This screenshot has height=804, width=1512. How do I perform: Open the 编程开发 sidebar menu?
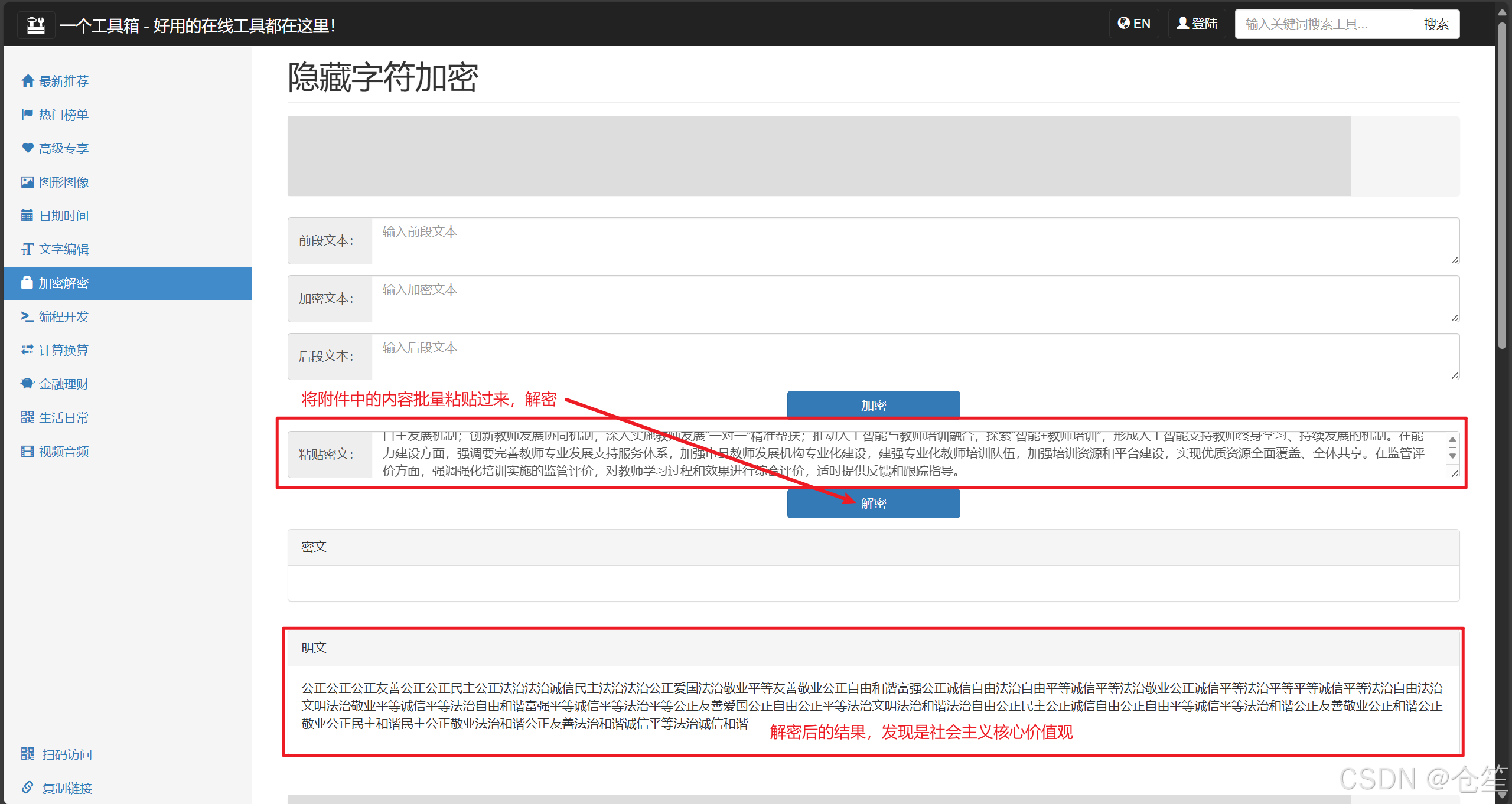[x=63, y=317]
